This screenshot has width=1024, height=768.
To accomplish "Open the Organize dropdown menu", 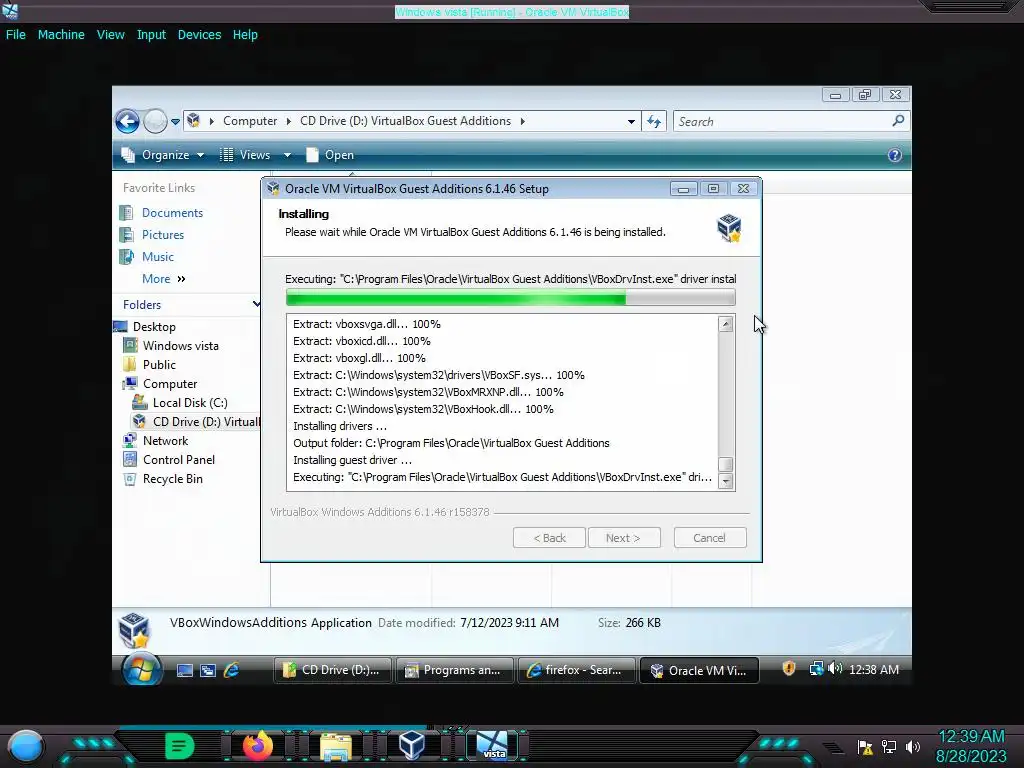I will click(163, 155).
